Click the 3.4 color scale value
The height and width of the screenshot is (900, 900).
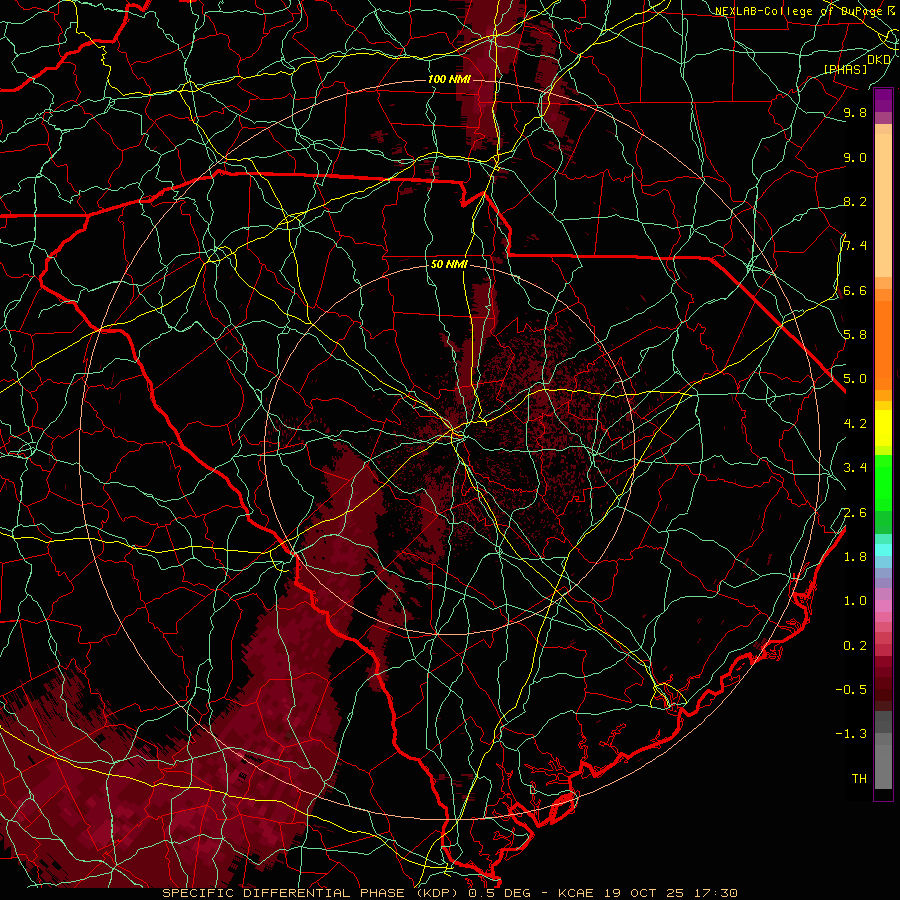coord(855,468)
